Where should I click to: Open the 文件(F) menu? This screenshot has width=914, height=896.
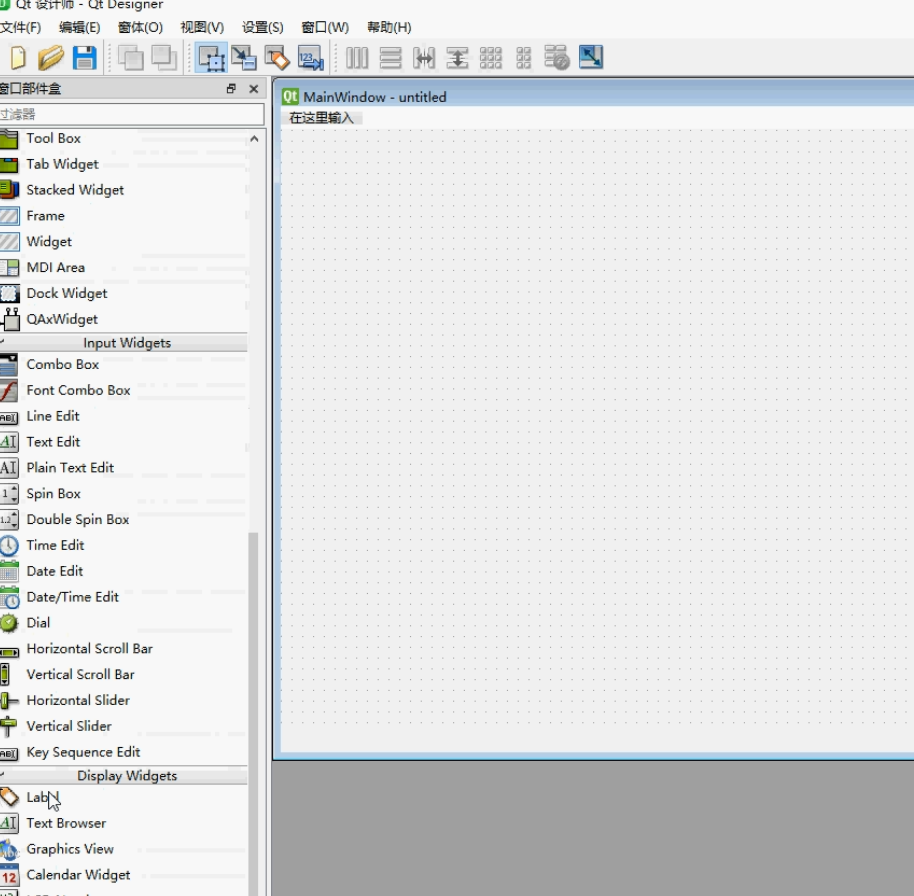point(20,27)
